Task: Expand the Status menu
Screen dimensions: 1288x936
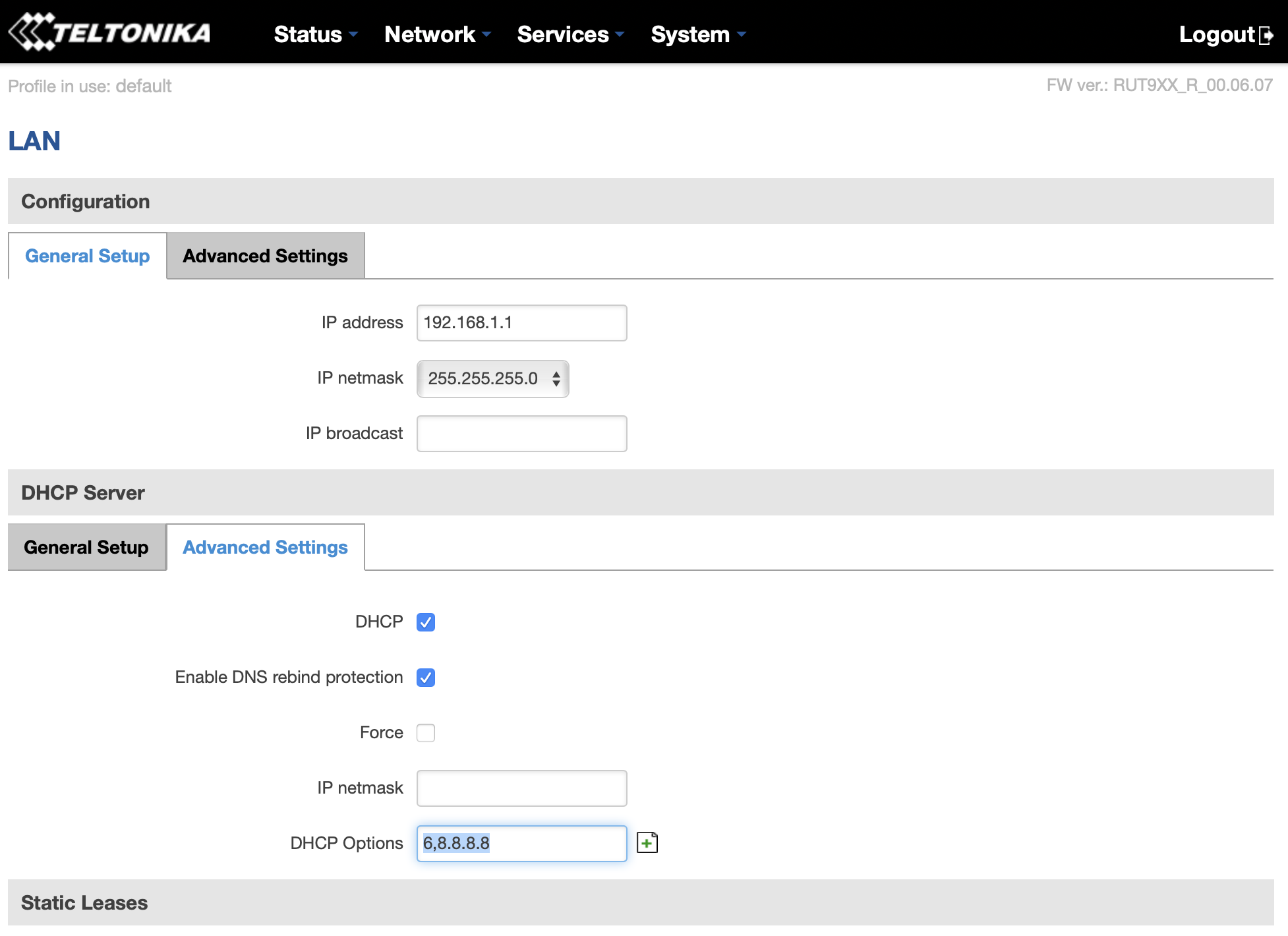Action: (315, 34)
